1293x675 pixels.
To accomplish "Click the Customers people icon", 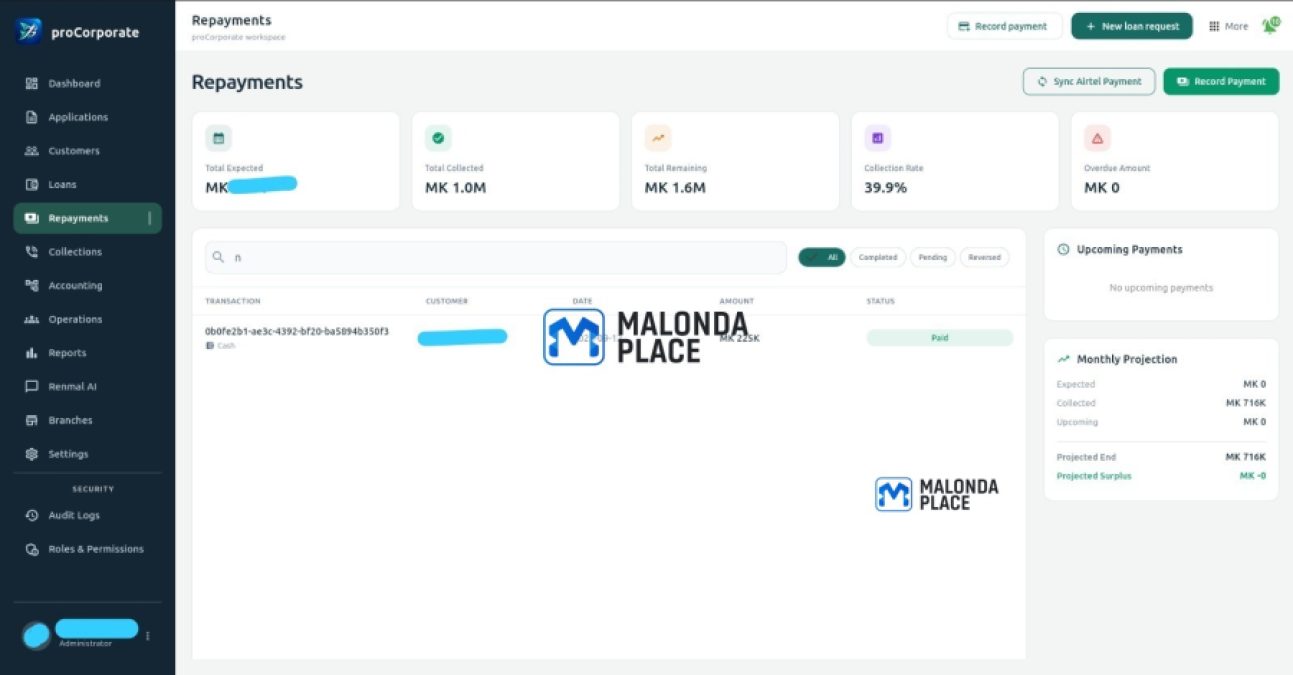I will click(31, 151).
